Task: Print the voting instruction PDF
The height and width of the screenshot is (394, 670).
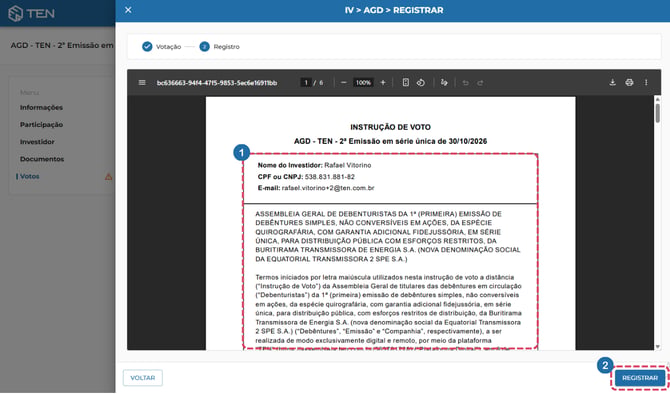Action: click(629, 82)
